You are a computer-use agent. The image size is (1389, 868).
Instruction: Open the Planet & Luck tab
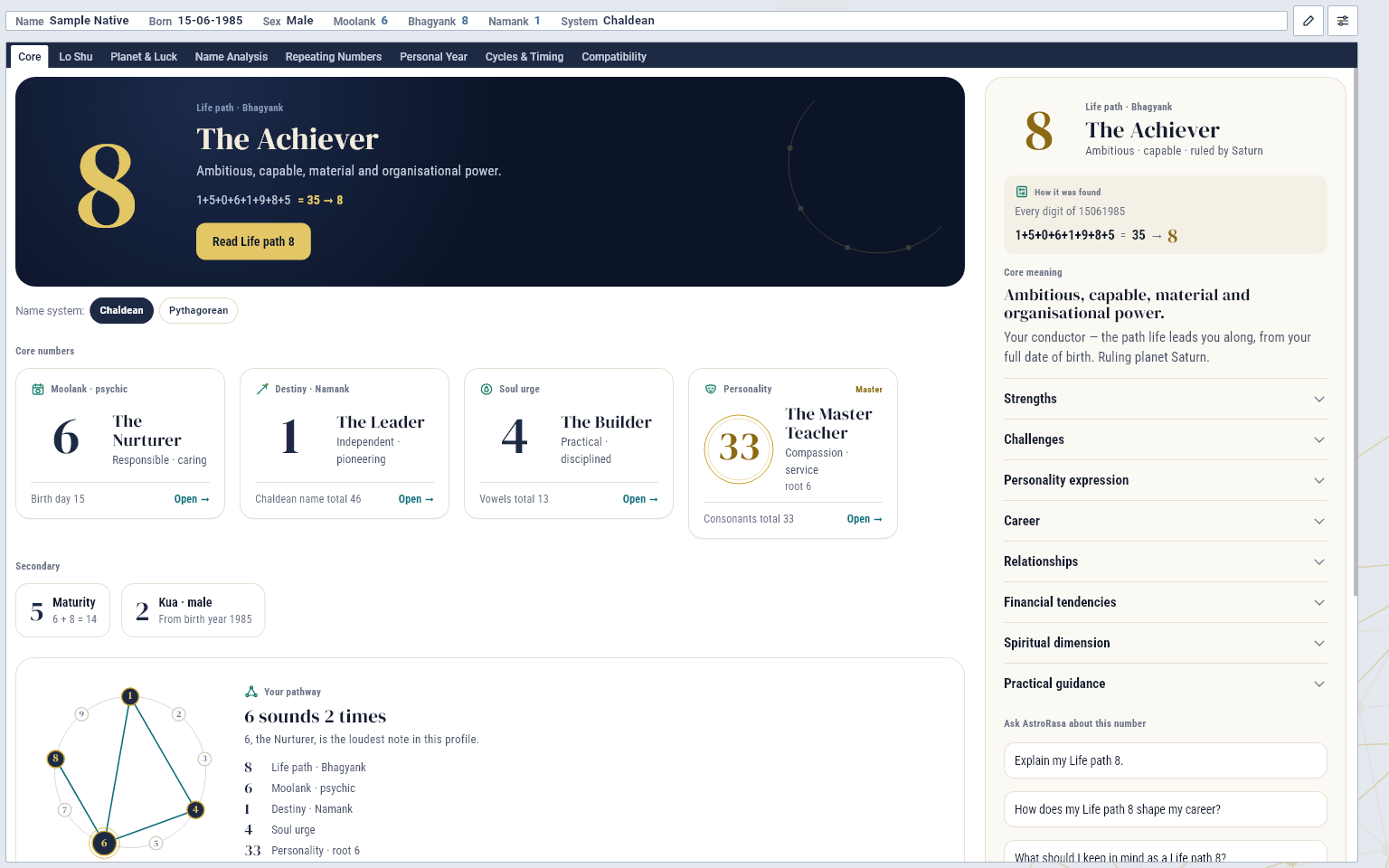144,56
